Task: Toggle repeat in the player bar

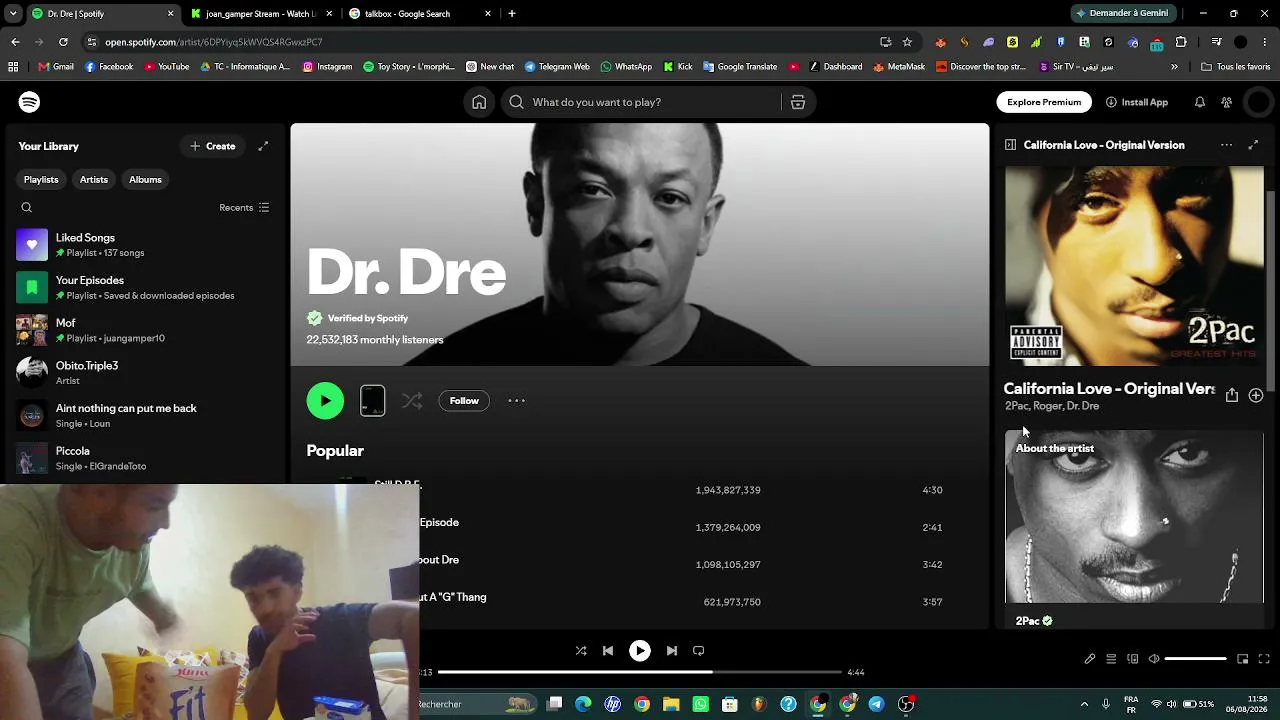Action: point(699,651)
